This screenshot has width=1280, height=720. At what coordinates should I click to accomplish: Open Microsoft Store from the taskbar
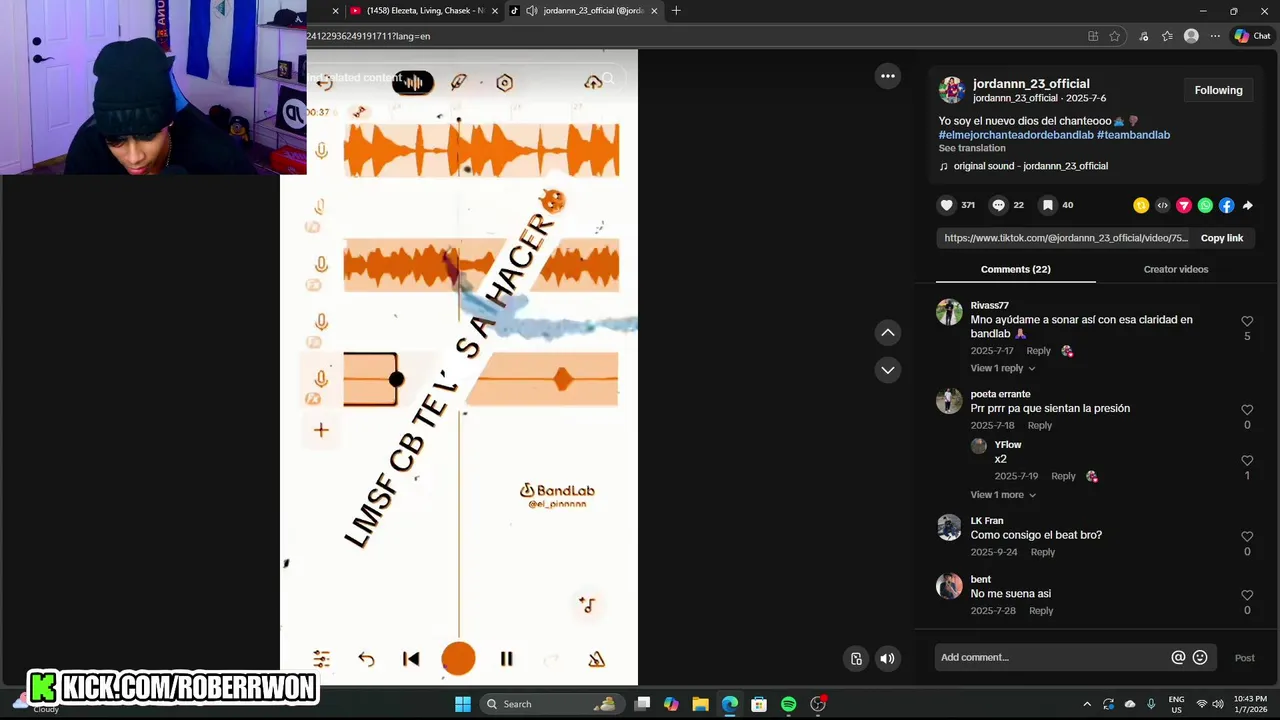click(759, 704)
